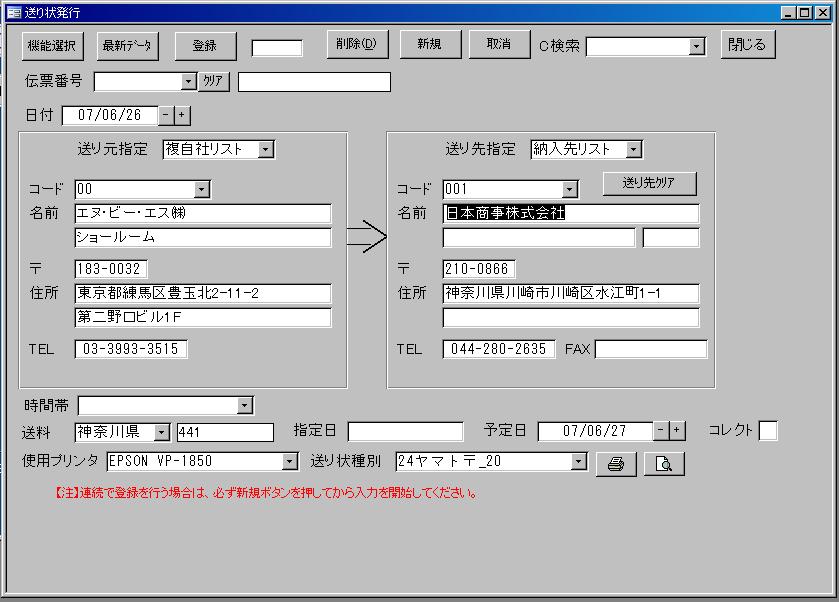
Task: Click the printer icon button
Action: point(616,463)
